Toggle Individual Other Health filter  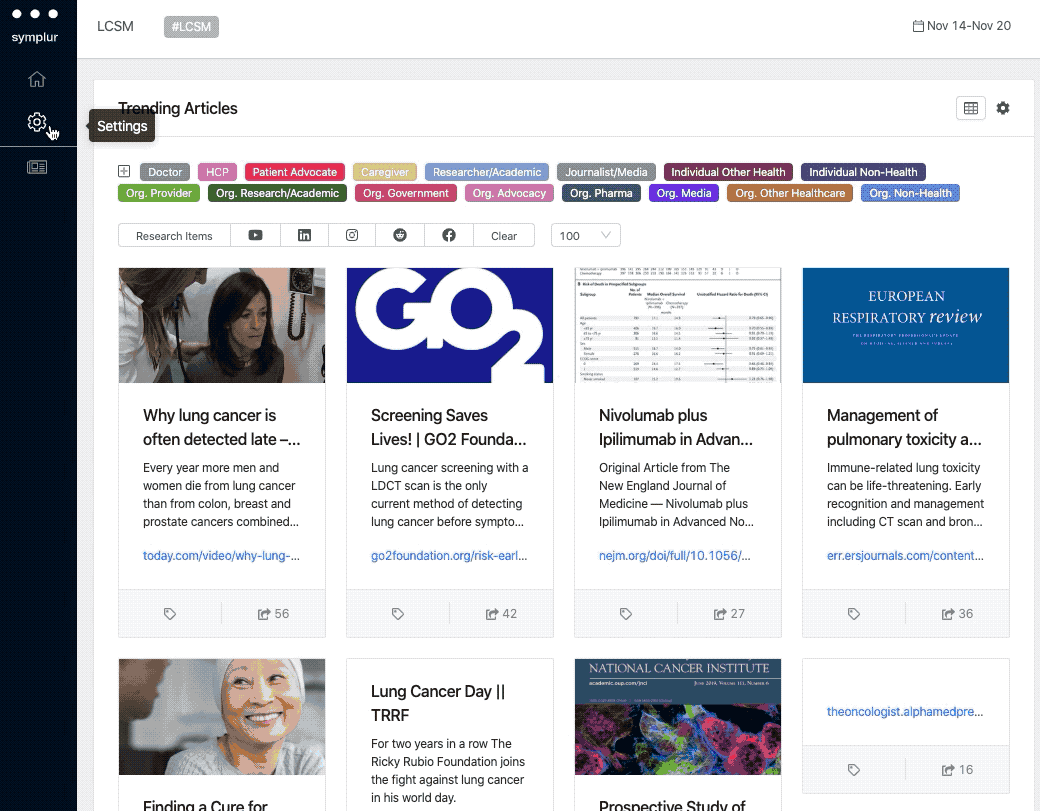[728, 172]
